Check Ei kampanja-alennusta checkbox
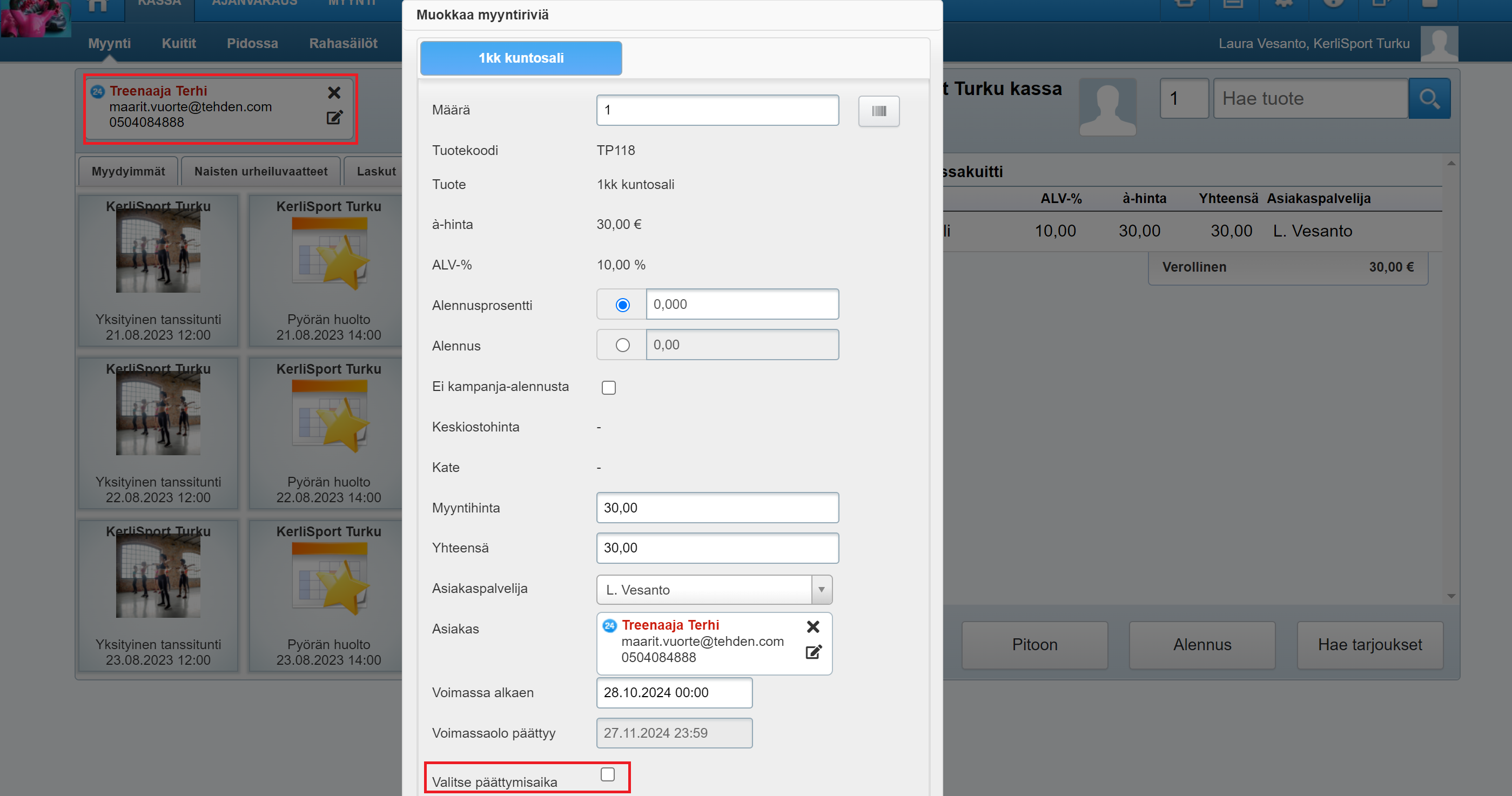This screenshot has height=796, width=1512. coord(608,388)
